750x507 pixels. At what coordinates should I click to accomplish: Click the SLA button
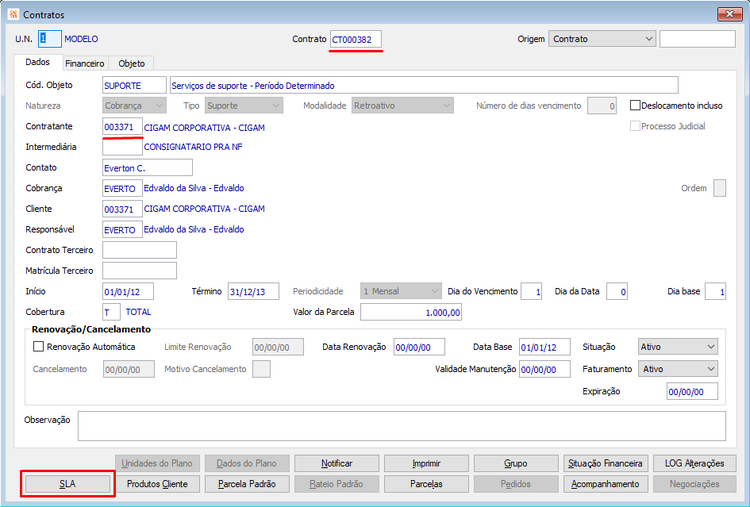(67, 484)
